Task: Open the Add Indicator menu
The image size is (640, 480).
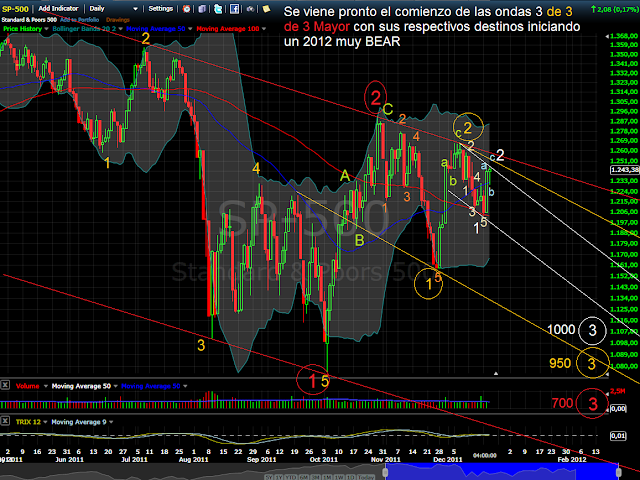Action: (x=58, y=9)
